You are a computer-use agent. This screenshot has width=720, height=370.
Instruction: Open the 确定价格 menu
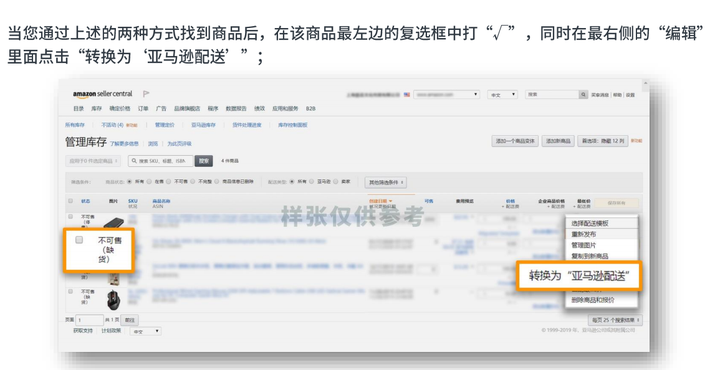119,109
